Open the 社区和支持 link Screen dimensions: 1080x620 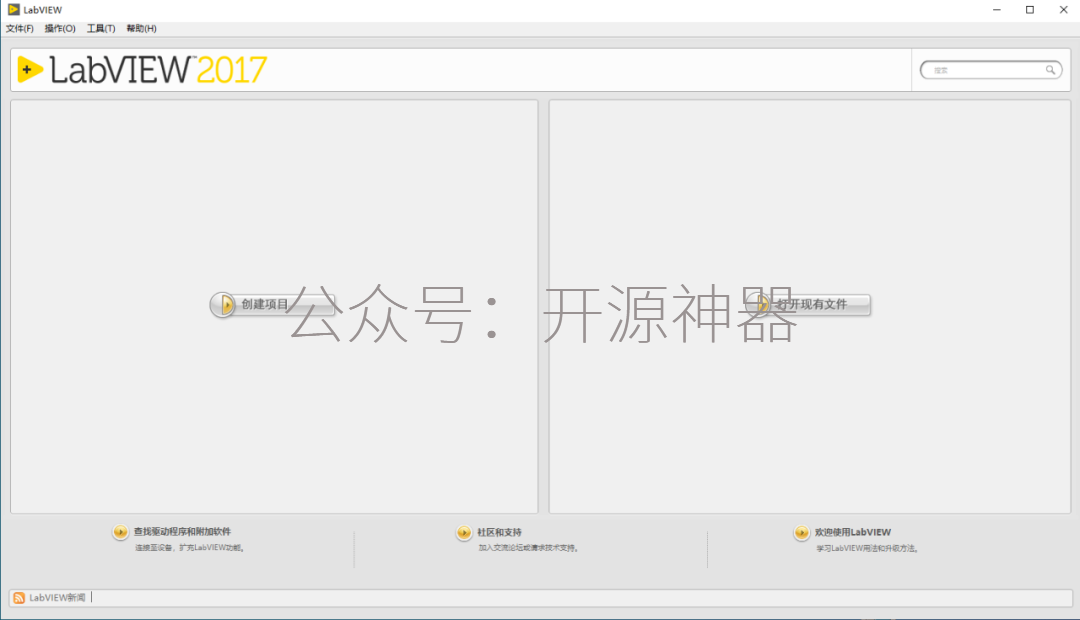point(499,532)
